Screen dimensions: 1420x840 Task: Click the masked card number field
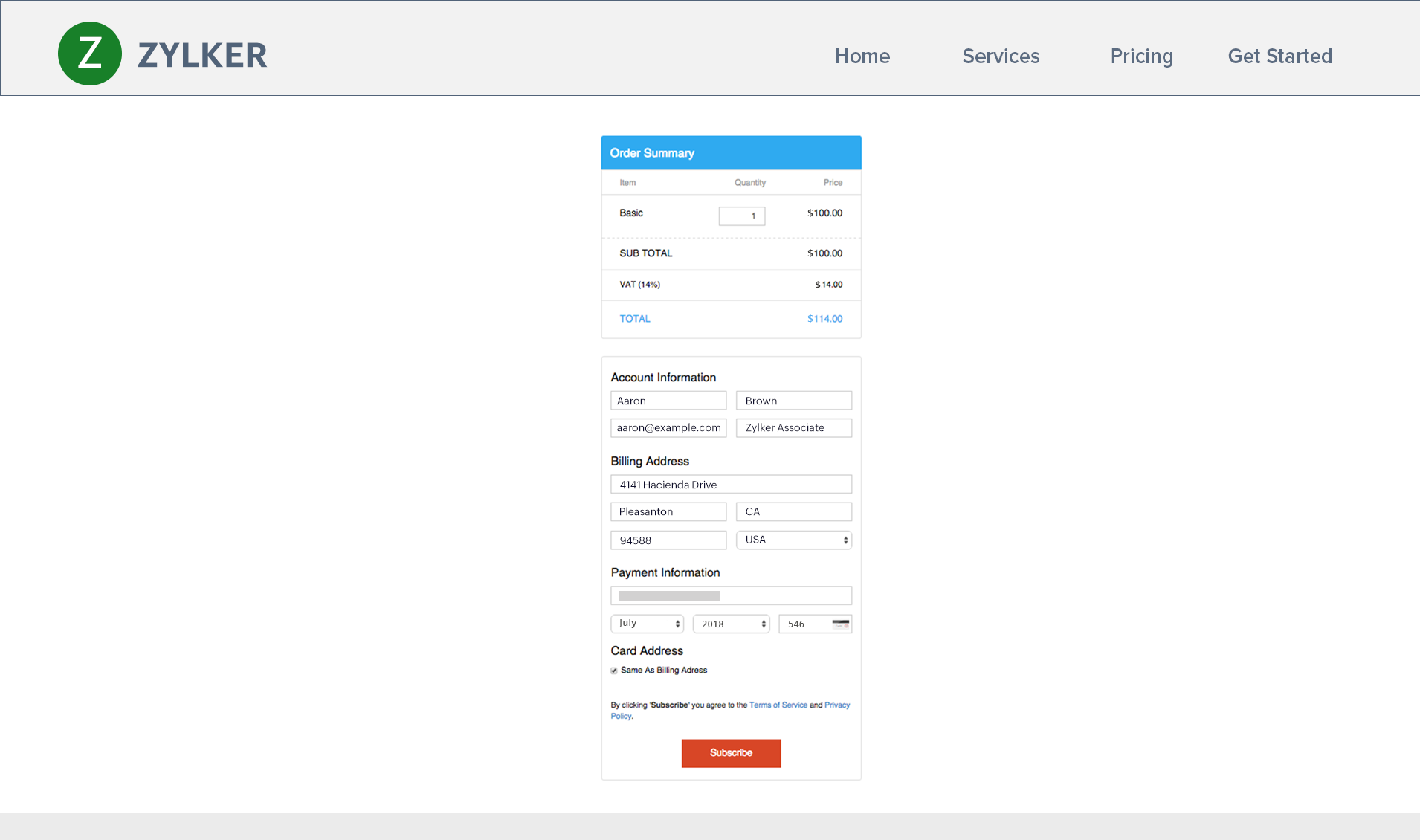pos(731,595)
